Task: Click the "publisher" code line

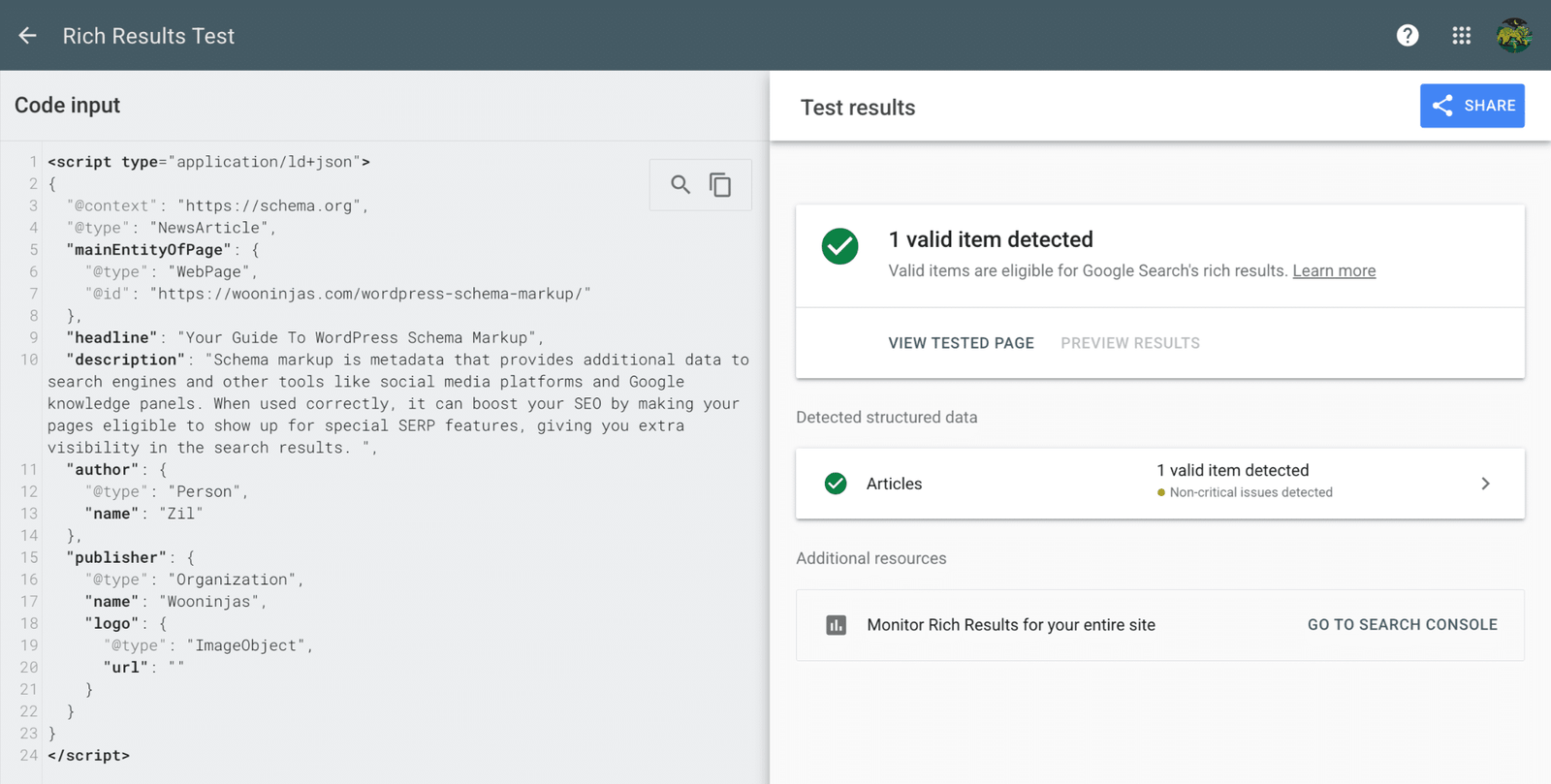Action: pos(131,558)
